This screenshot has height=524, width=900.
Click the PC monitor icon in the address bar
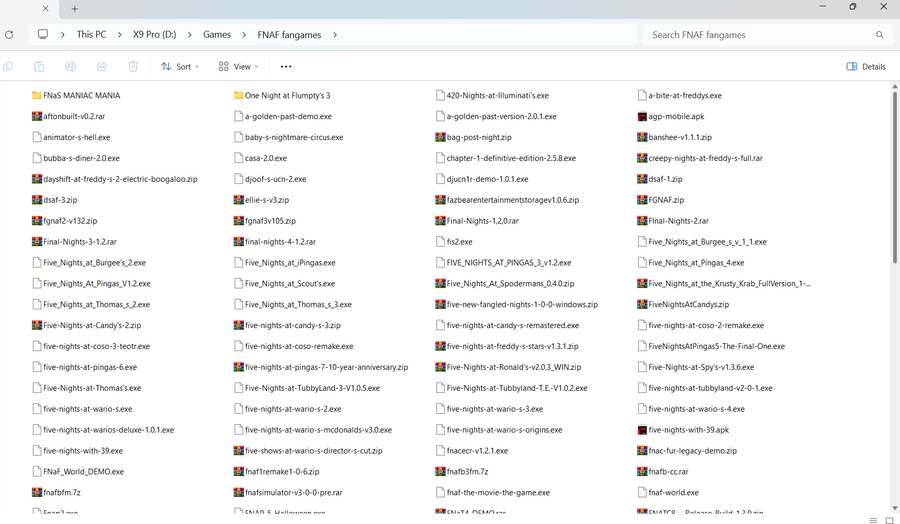tap(43, 34)
